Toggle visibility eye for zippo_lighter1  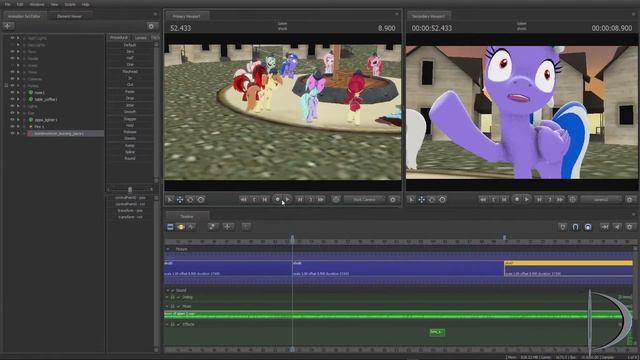[12, 120]
